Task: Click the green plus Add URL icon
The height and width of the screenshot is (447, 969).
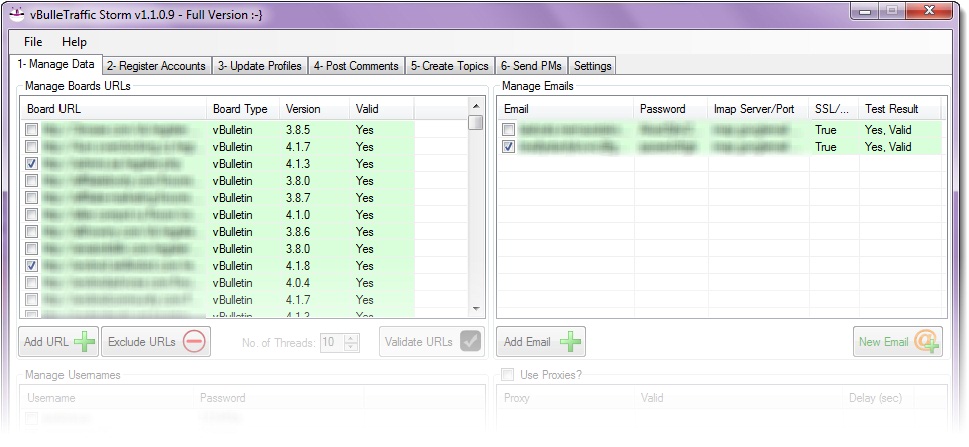Action: point(85,342)
